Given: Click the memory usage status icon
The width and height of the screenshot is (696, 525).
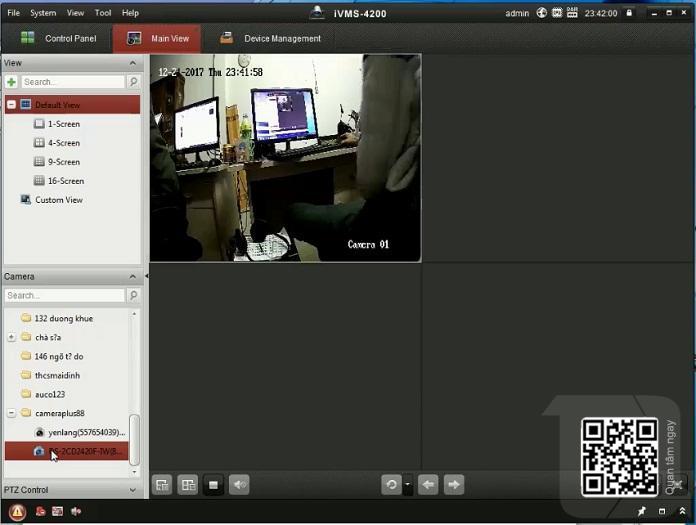Looking at the screenshot, I should [572, 12].
